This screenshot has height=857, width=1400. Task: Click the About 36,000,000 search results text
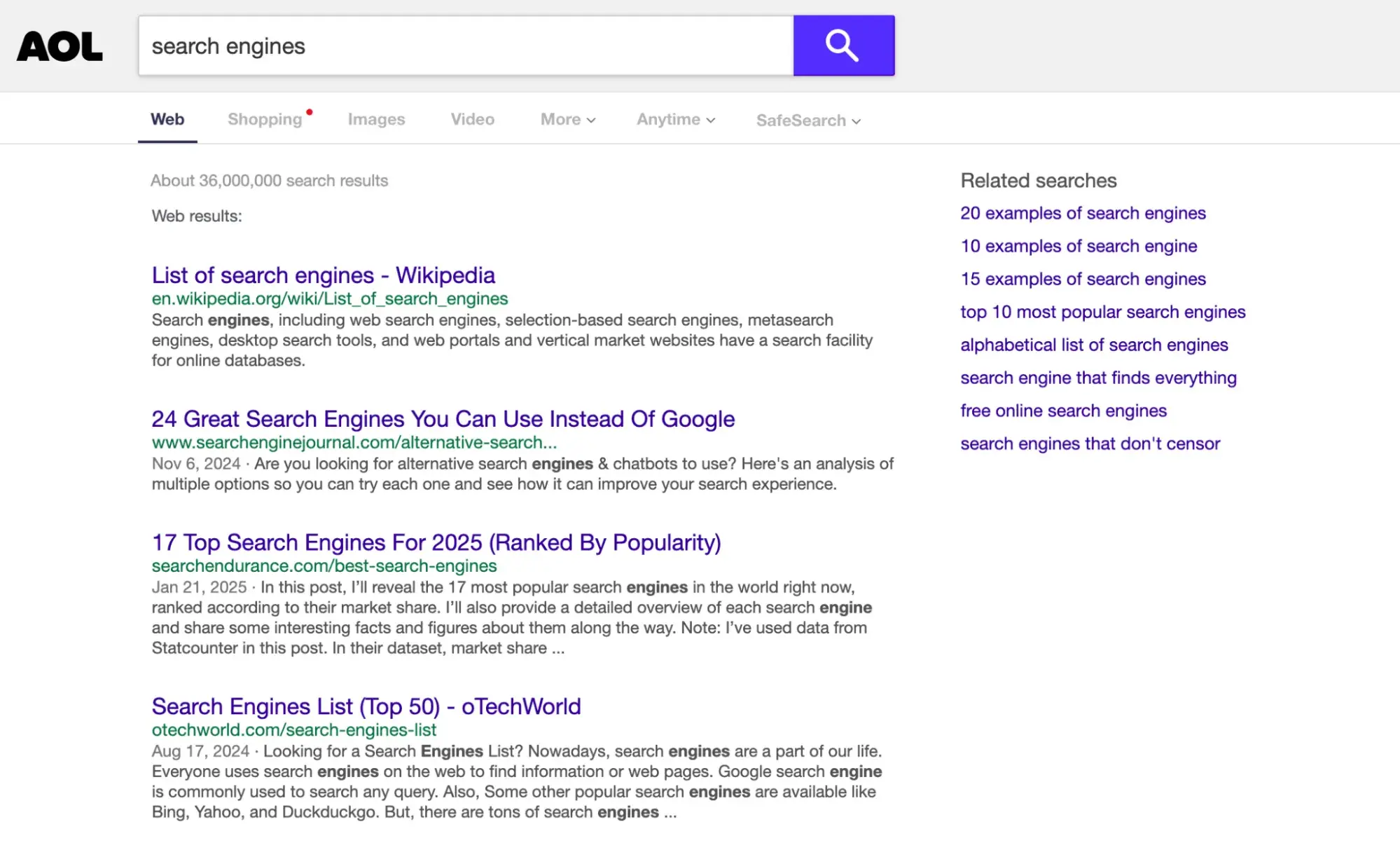pos(269,180)
